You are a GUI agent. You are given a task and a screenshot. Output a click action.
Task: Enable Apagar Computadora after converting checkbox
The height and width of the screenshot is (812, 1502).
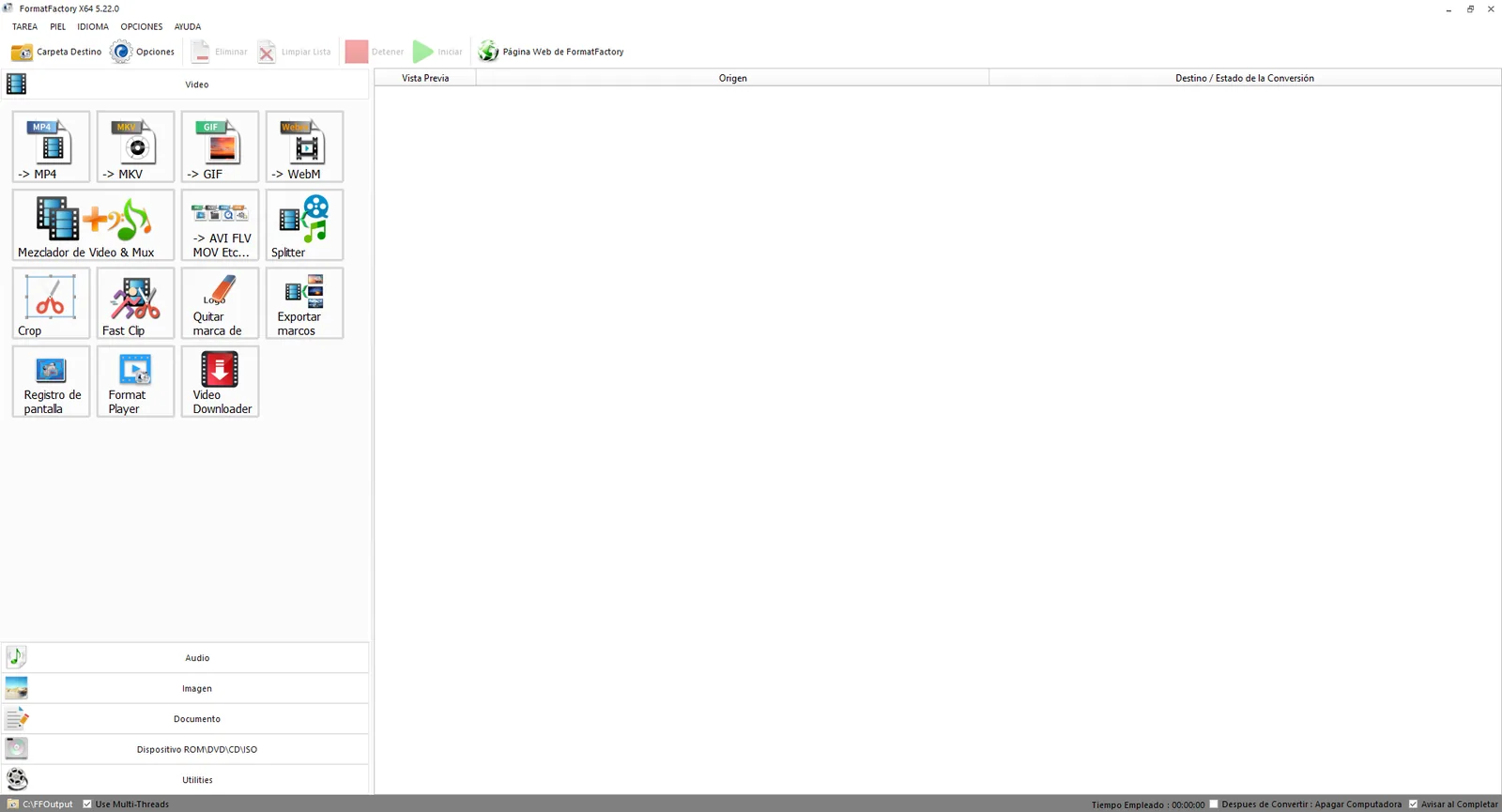[1214, 804]
